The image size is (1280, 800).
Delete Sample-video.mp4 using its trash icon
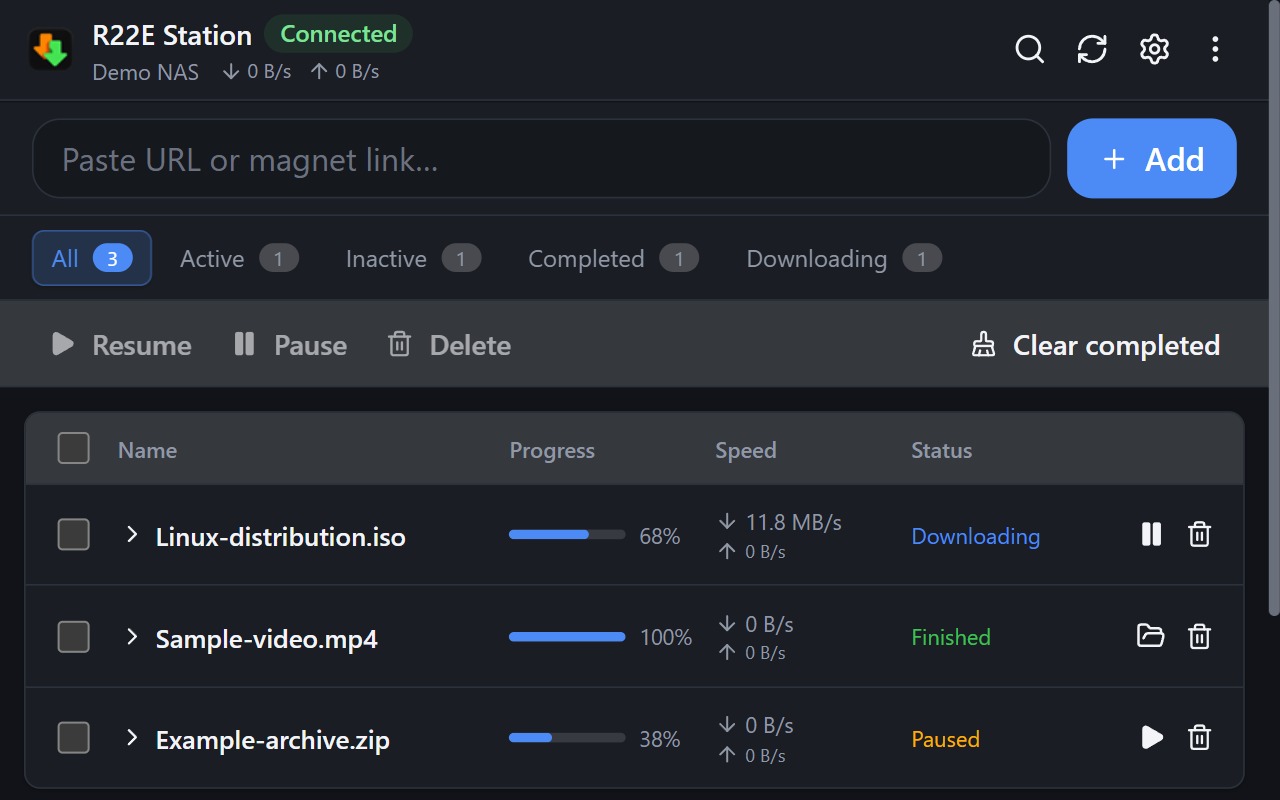[x=1199, y=636]
